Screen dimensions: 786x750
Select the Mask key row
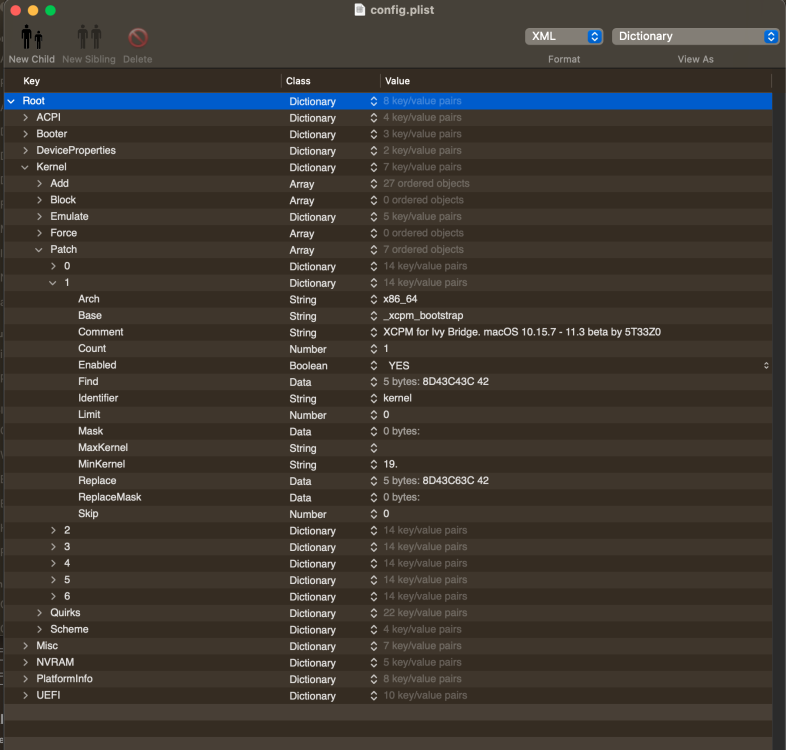pyautogui.click(x=90, y=431)
